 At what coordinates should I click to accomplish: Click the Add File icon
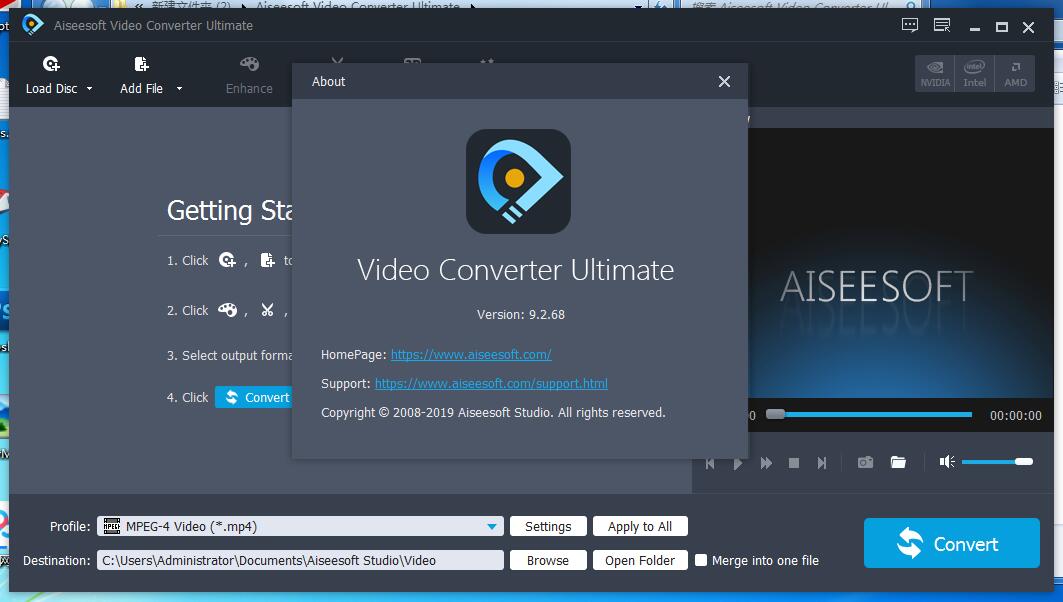click(141, 64)
